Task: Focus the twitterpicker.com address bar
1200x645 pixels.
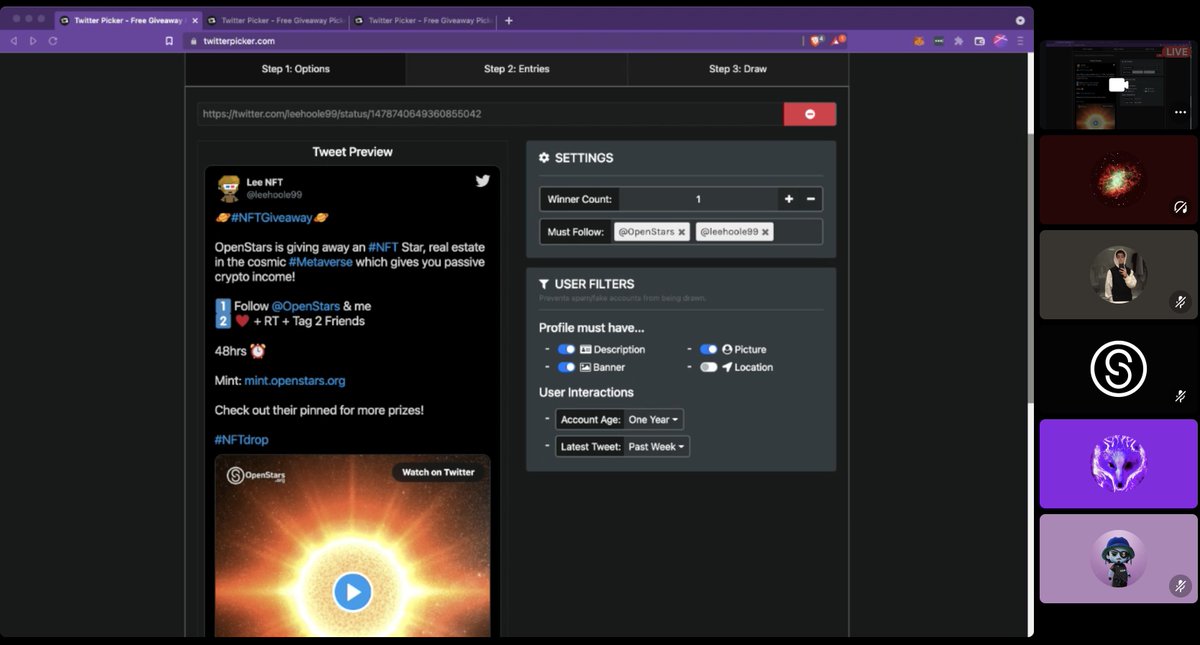Action: click(x=490, y=41)
